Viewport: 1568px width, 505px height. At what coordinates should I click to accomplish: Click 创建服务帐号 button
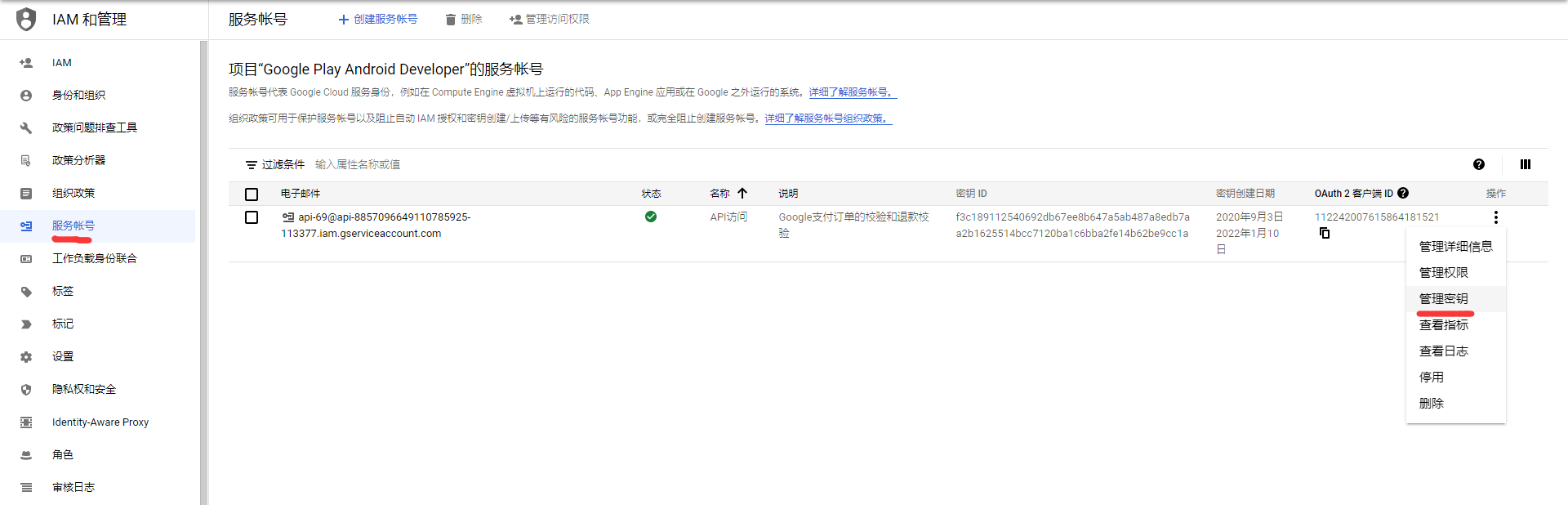pos(378,20)
